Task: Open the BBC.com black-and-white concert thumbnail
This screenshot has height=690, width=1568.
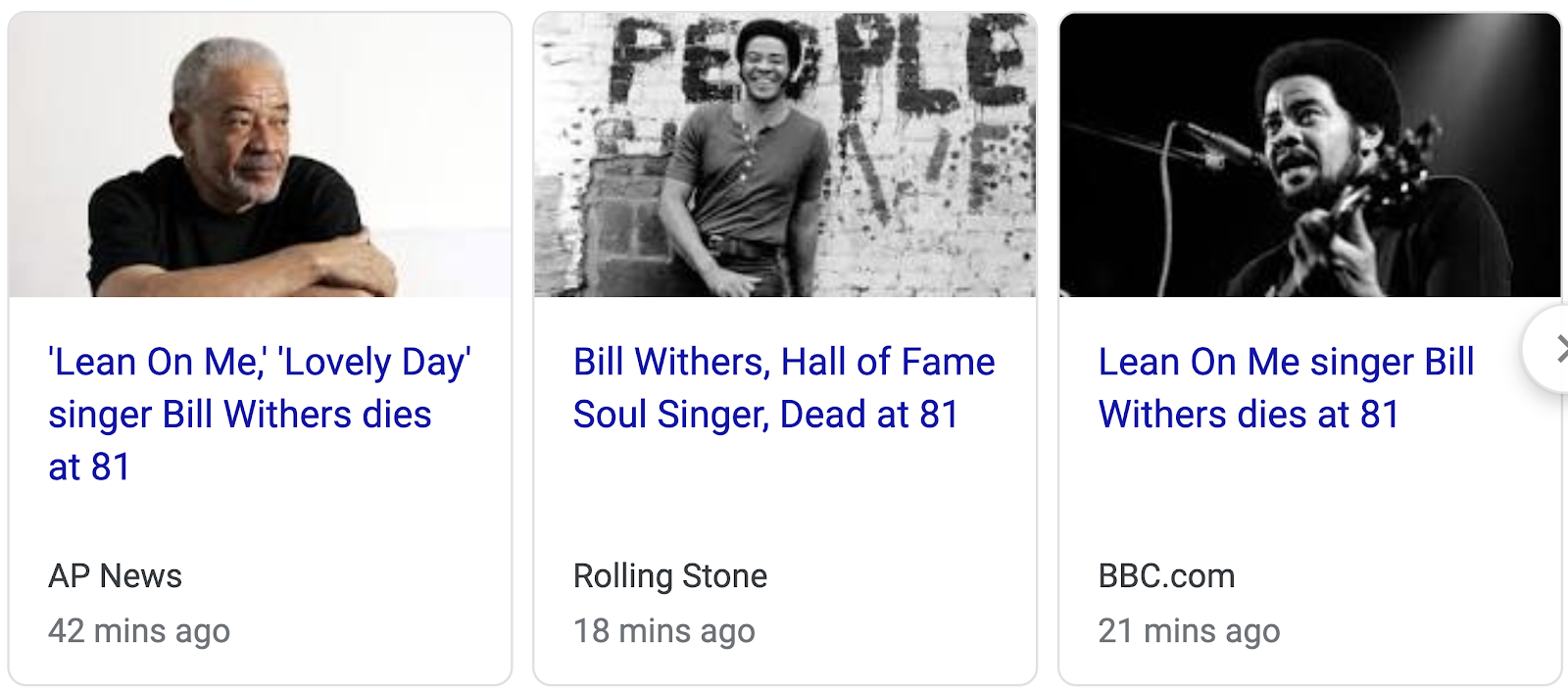Action: point(1309,155)
